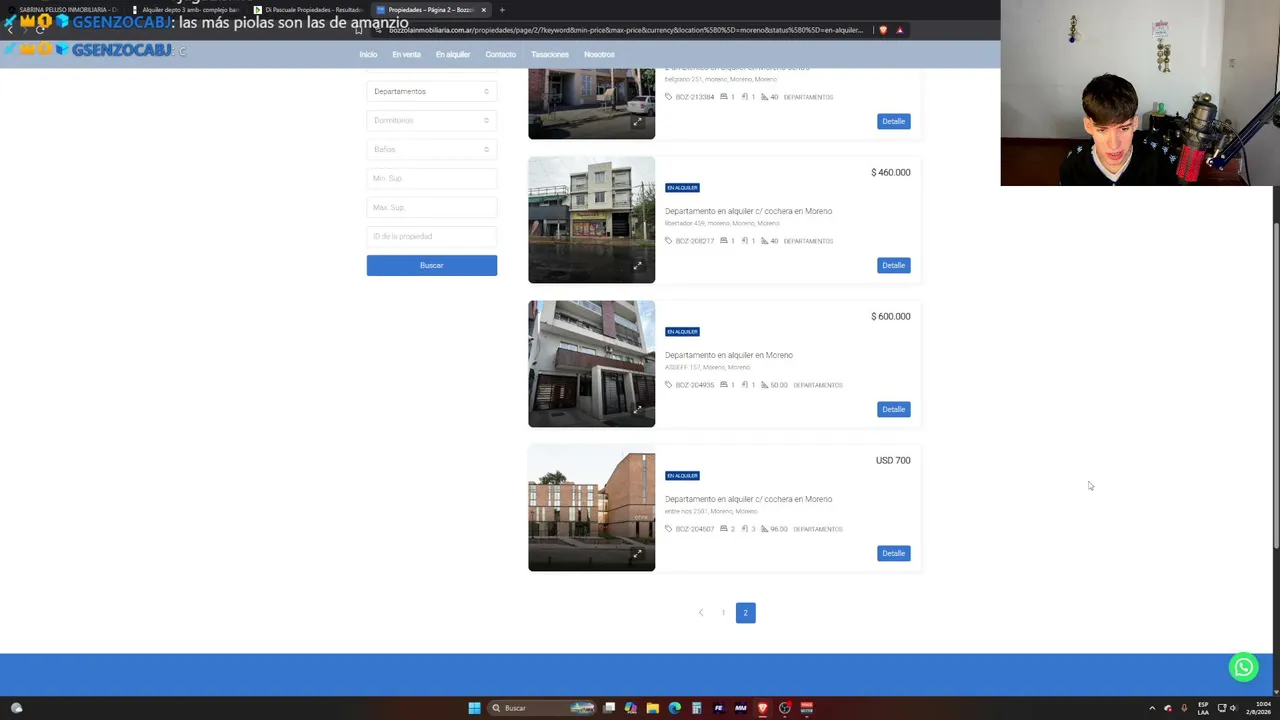Open the MM app on the taskbar

[740, 708]
